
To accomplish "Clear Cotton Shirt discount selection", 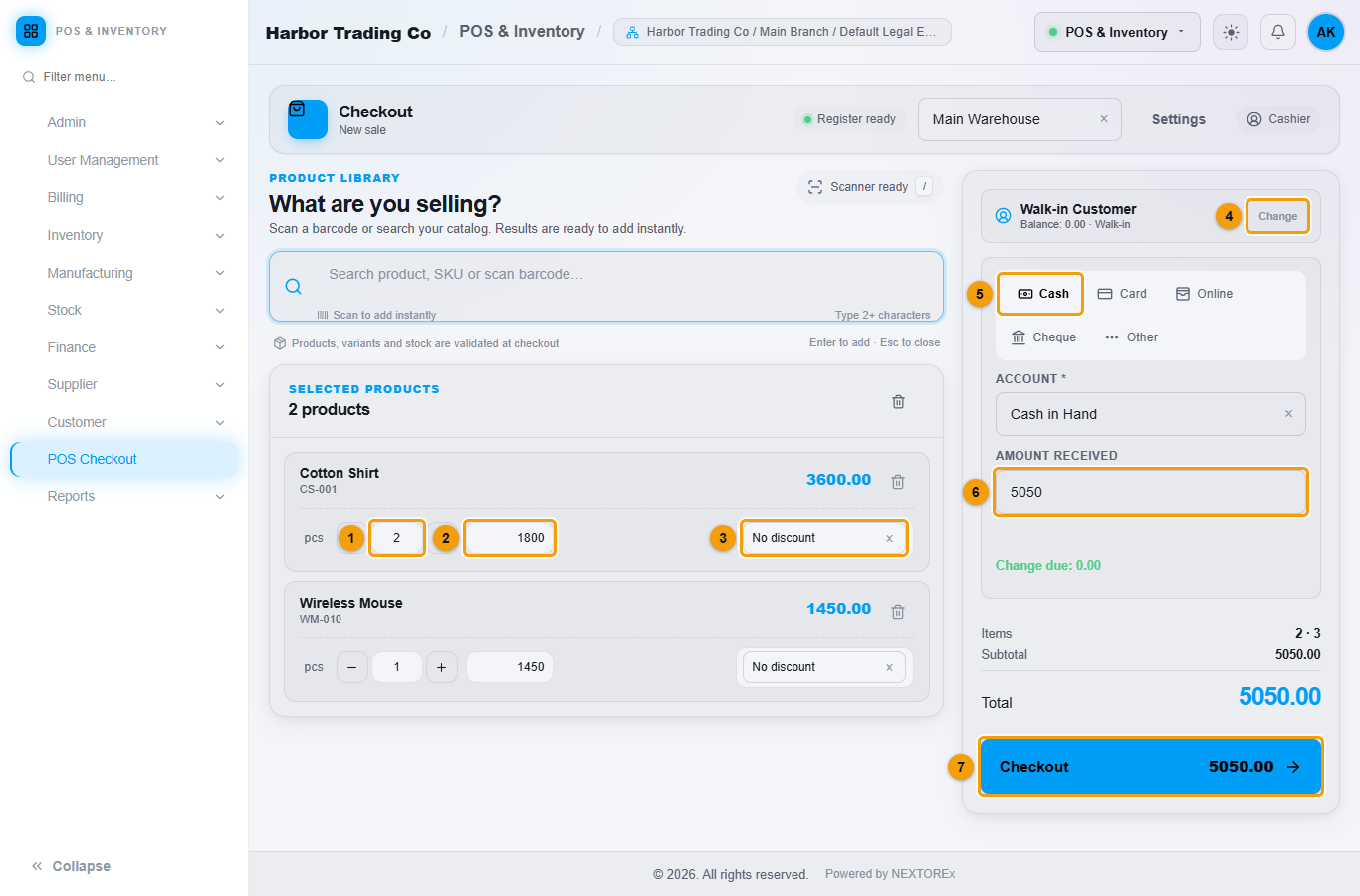I will click(889, 538).
